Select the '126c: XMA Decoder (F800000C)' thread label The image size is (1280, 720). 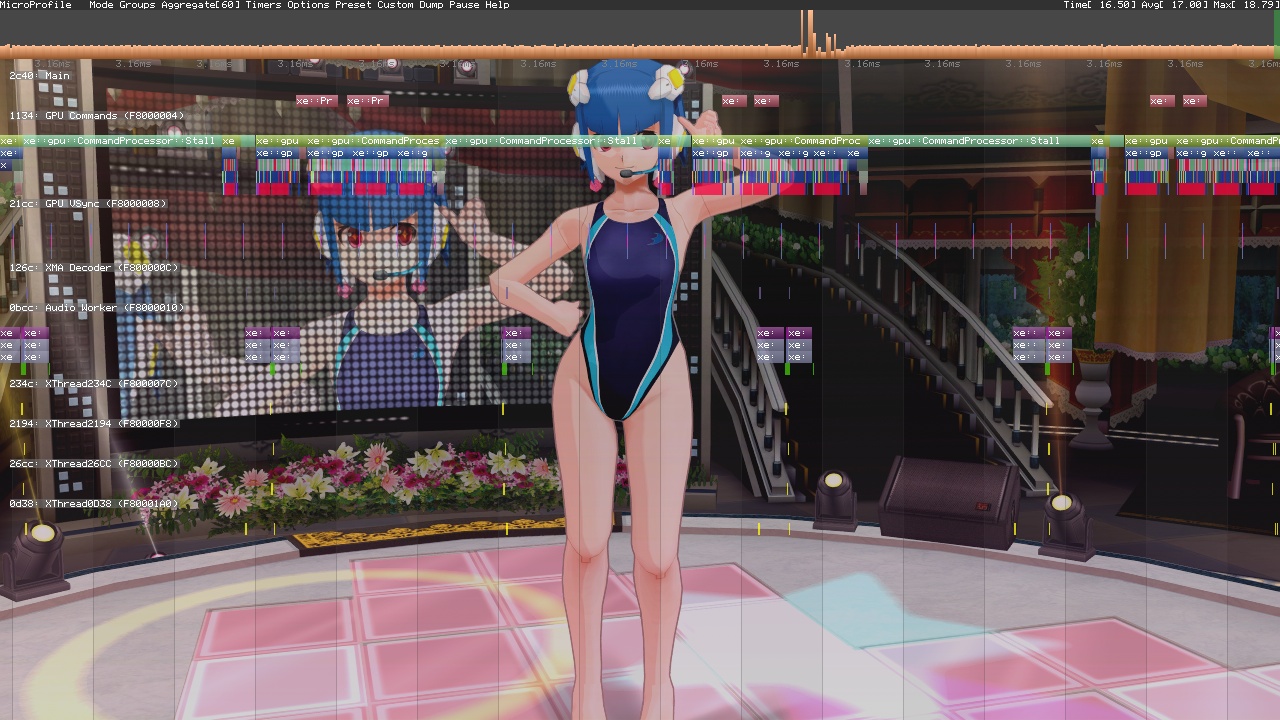[x=94, y=268]
